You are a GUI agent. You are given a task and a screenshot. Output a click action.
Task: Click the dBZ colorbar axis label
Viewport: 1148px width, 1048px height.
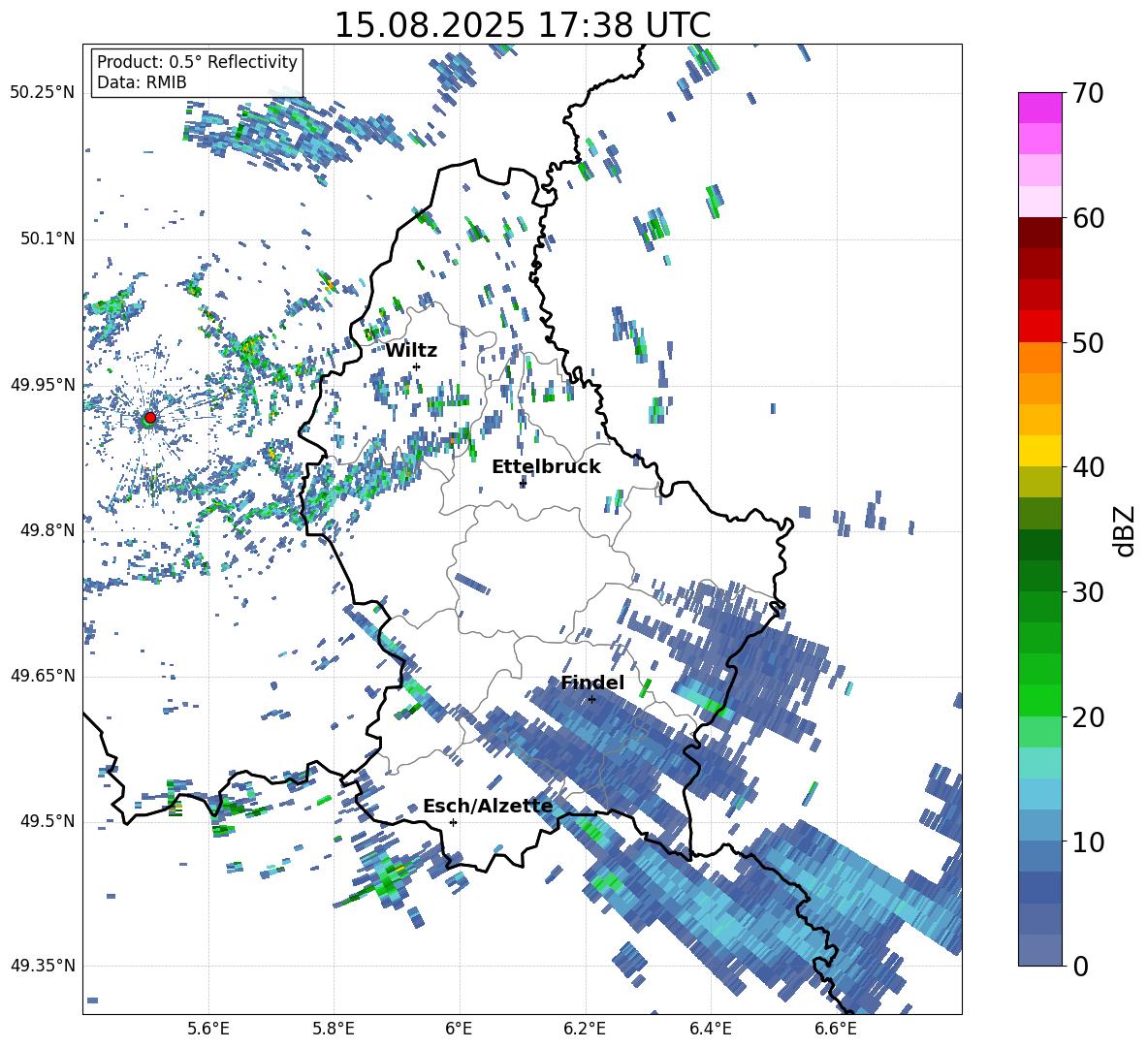tap(1126, 530)
